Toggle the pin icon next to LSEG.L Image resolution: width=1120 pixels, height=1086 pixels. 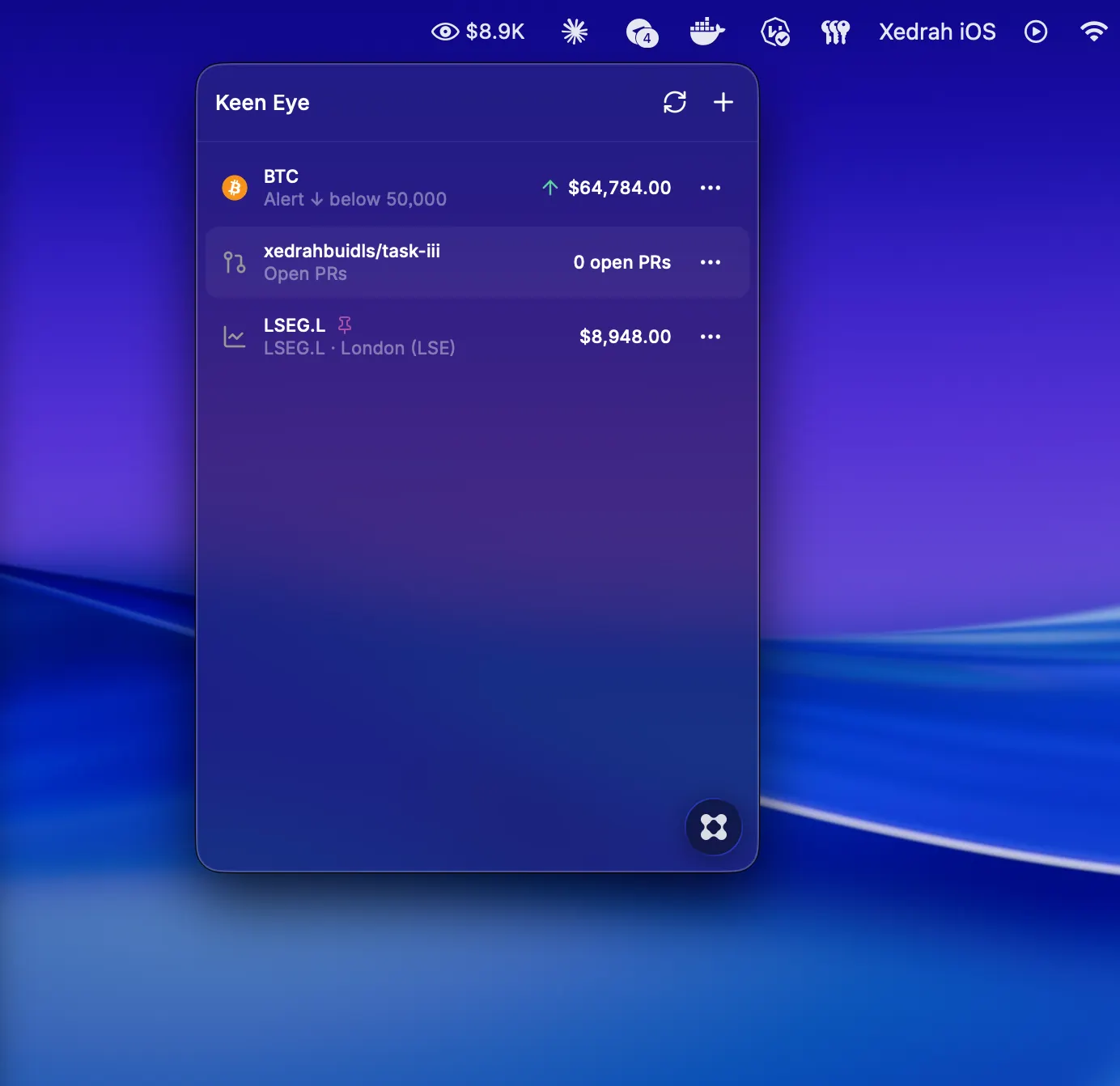click(345, 325)
